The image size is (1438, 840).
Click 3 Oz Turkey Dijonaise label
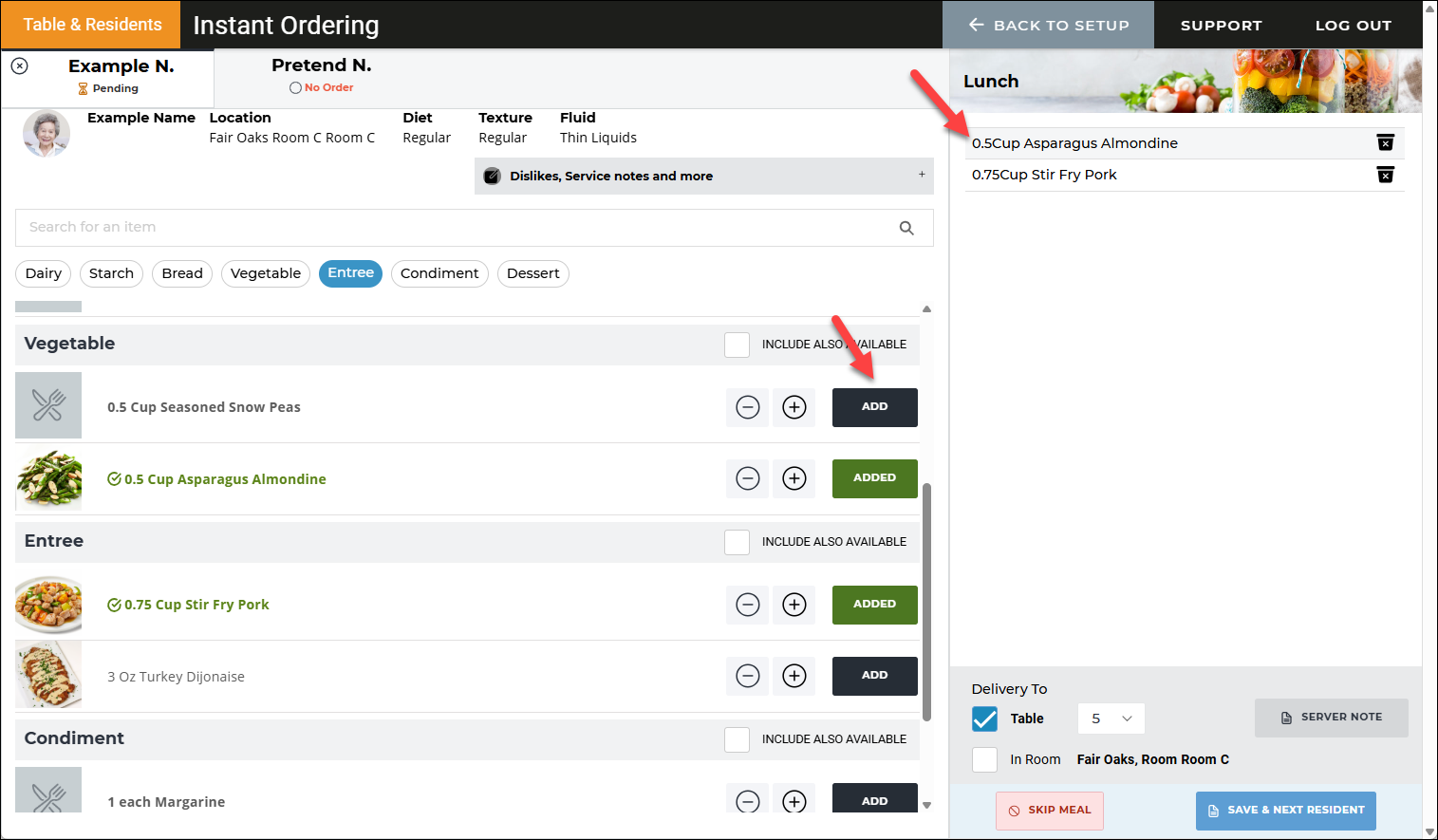[x=176, y=677]
